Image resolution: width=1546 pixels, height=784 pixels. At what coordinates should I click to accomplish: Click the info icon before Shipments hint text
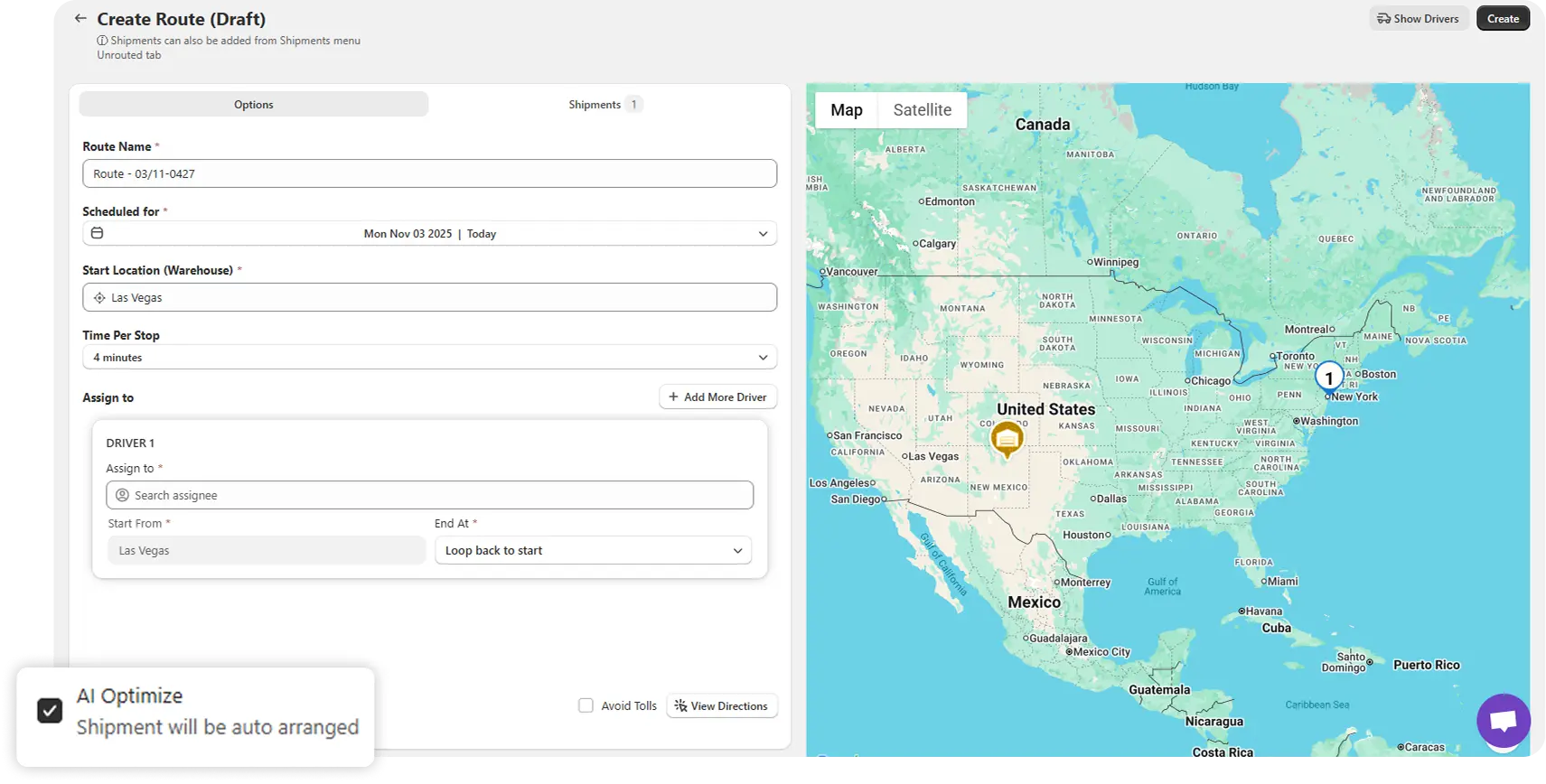[x=102, y=41]
